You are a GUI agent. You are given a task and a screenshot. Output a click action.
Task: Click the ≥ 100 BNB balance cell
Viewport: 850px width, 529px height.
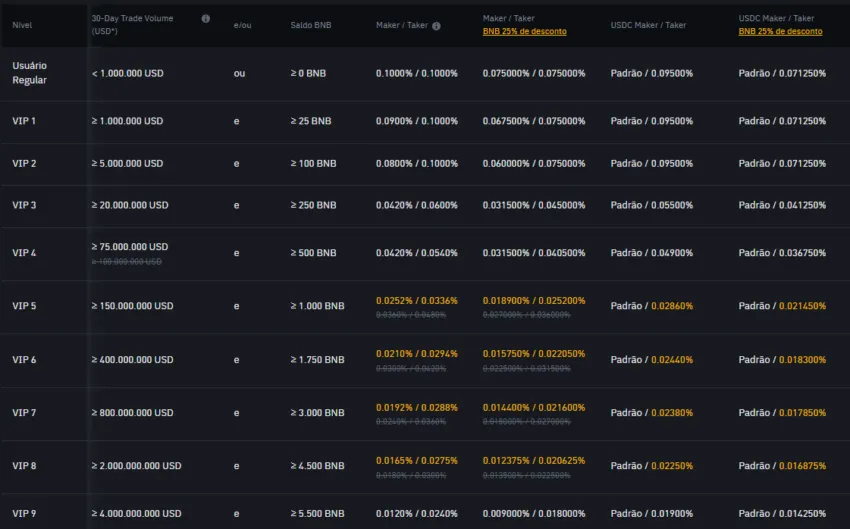pyautogui.click(x=313, y=163)
